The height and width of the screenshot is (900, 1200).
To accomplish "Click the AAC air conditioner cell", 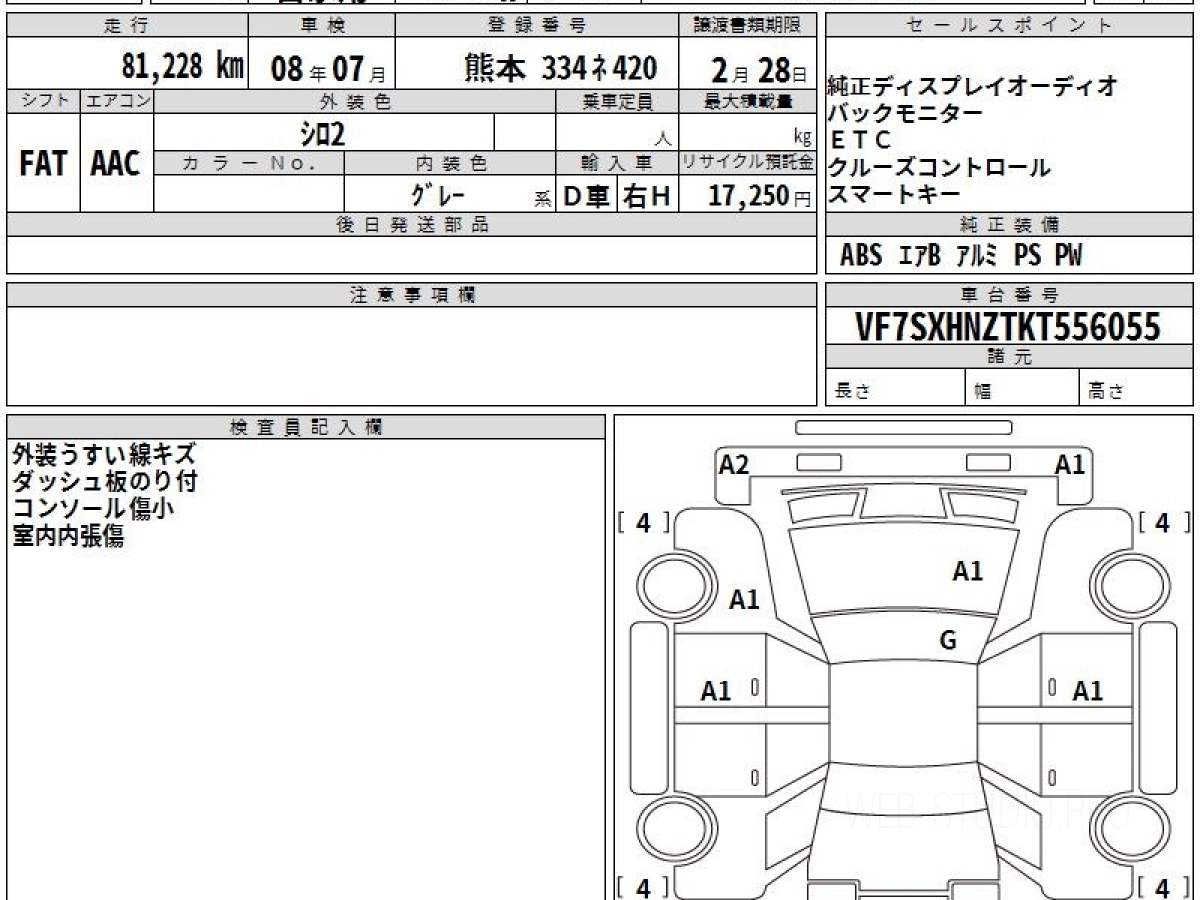I will pos(116,164).
